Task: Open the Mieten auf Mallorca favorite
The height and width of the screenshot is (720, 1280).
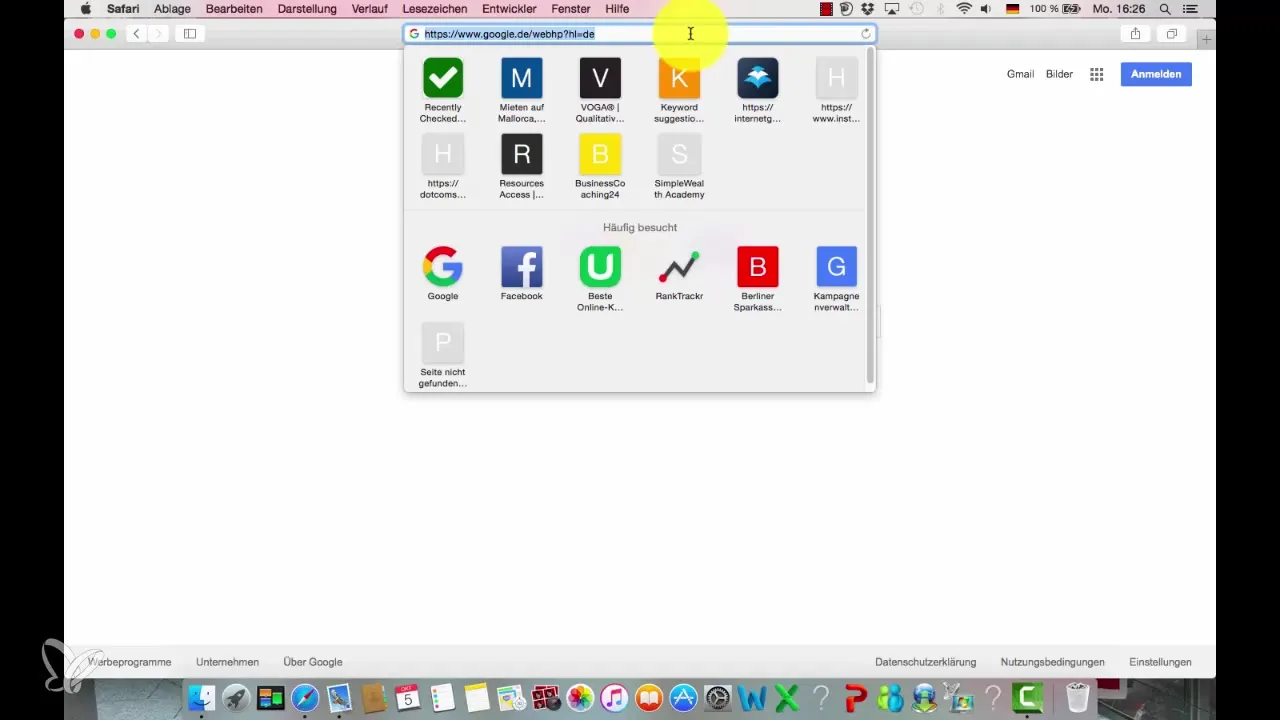Action: 521,90
